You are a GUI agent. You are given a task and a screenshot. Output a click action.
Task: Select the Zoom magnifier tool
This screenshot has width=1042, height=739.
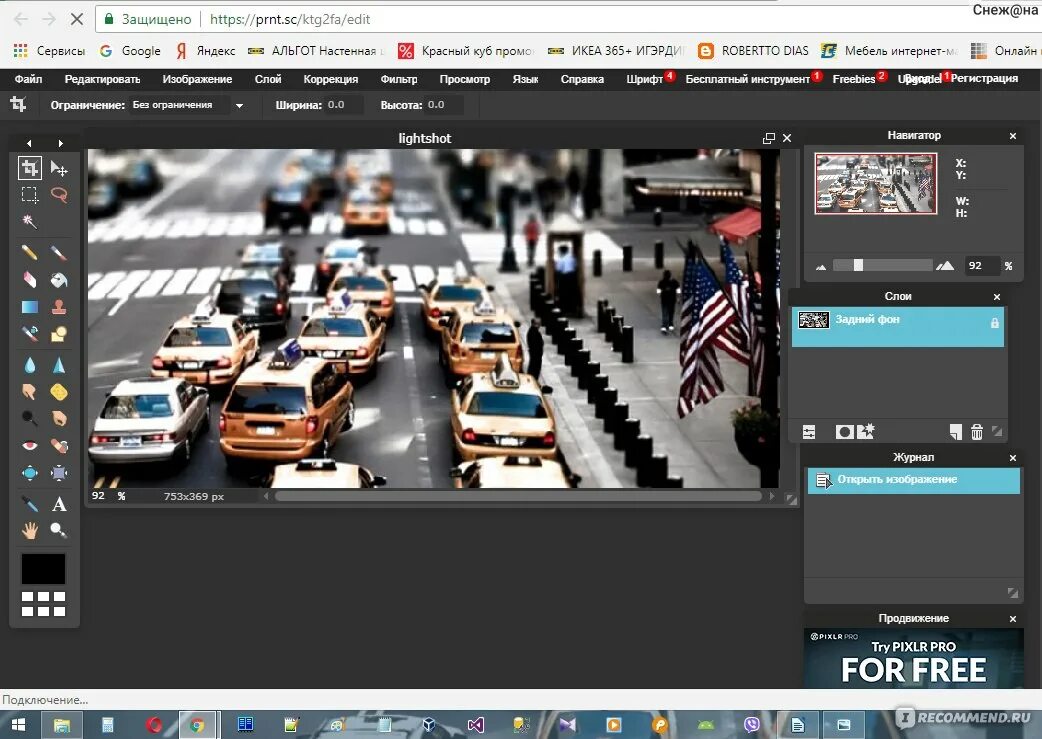59,530
